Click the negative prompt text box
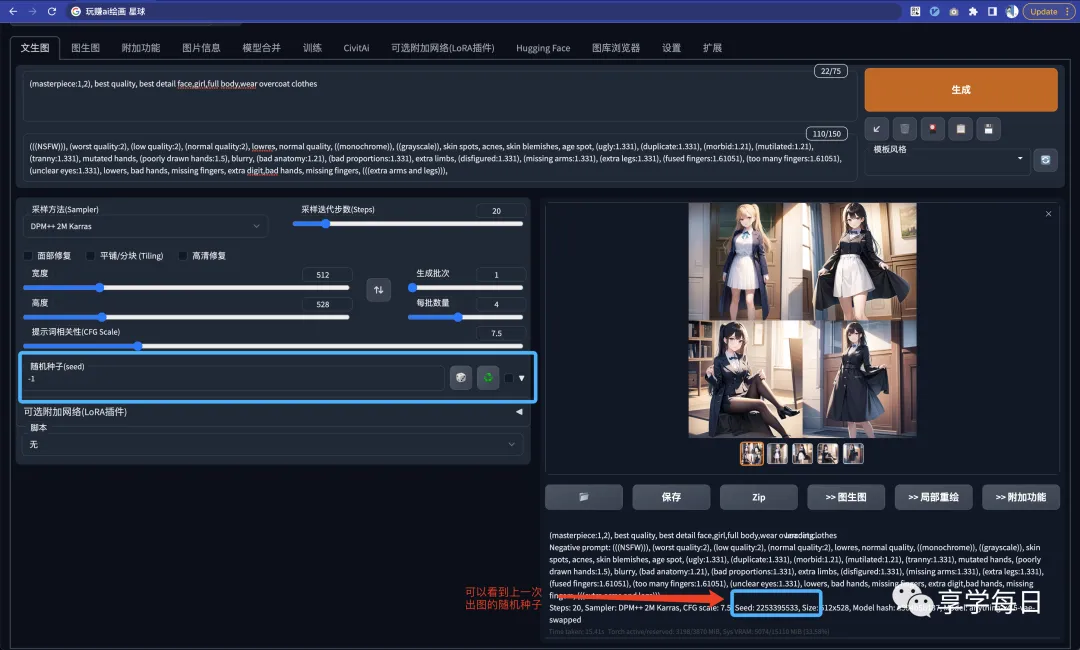Image resolution: width=1080 pixels, height=650 pixels. coord(439,158)
